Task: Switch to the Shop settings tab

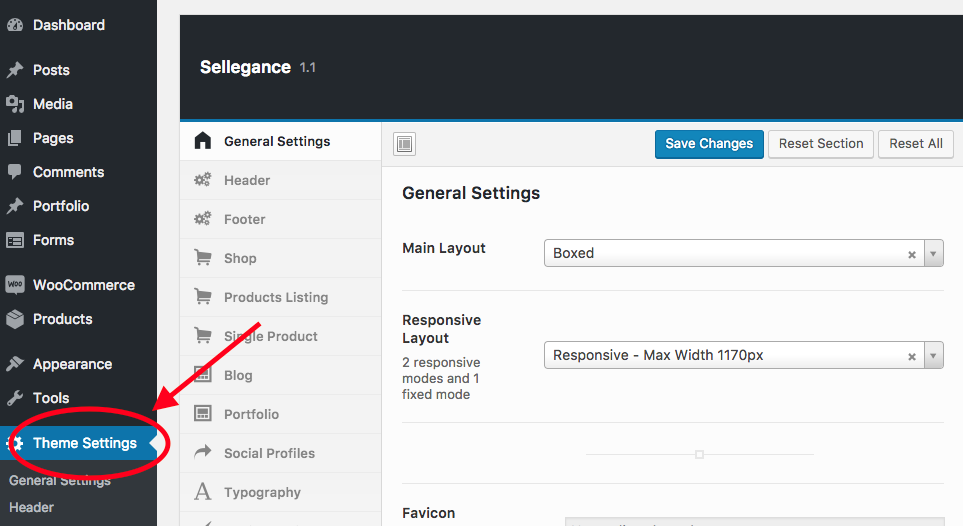Action: point(281,258)
